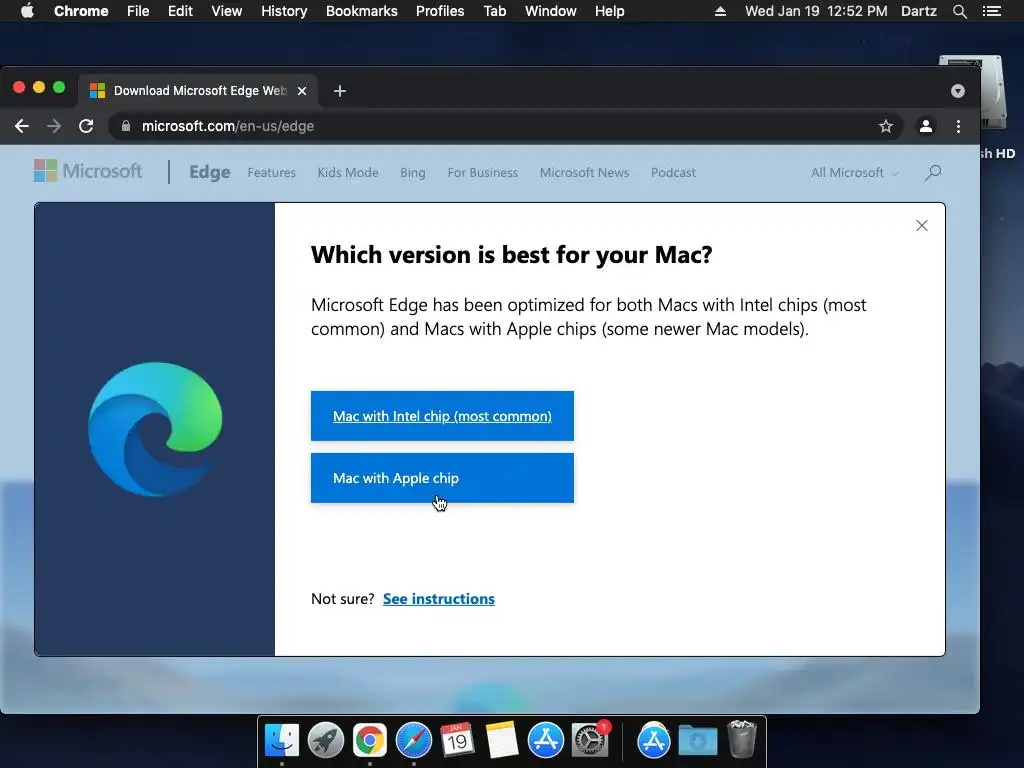Open Kids Mode page

tap(348, 172)
